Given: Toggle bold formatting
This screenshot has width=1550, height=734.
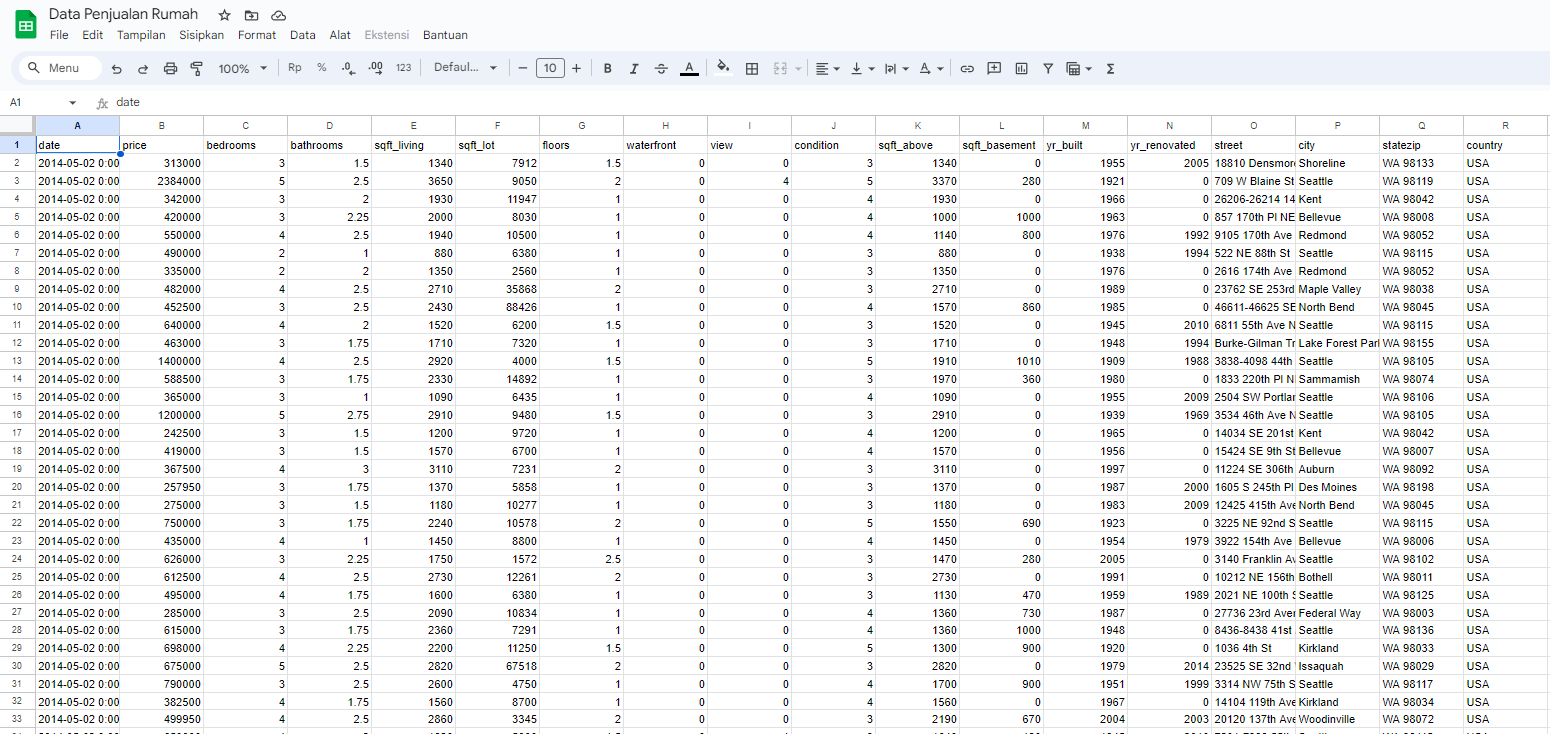Looking at the screenshot, I should (x=607, y=68).
